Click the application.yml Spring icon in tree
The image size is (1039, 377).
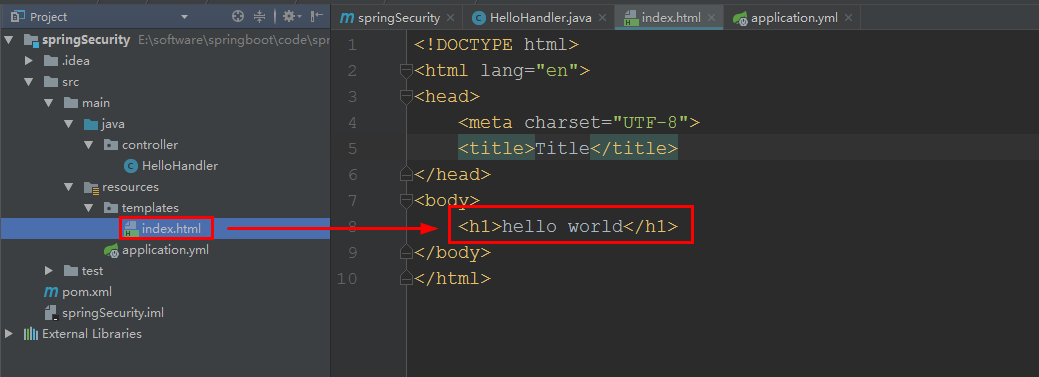pyautogui.click(x=111, y=250)
